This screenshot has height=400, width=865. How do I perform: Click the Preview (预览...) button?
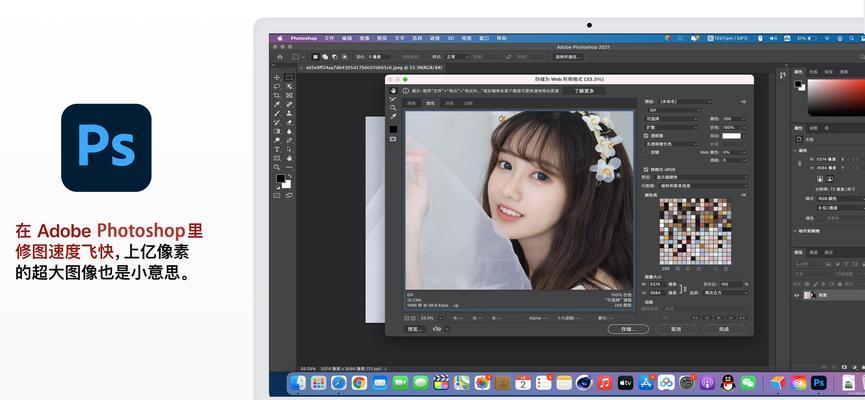point(415,329)
